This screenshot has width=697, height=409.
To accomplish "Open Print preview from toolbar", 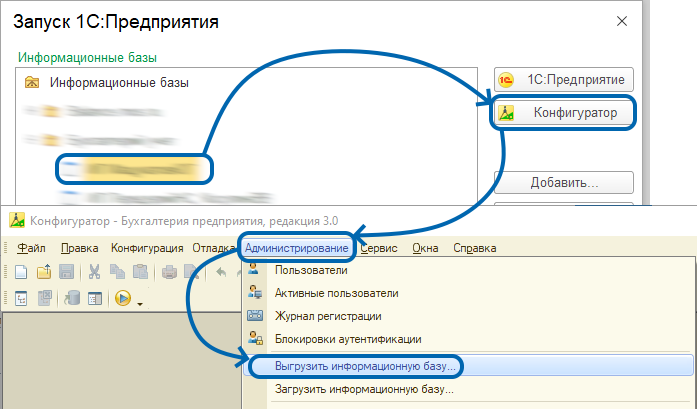I will click(192, 272).
